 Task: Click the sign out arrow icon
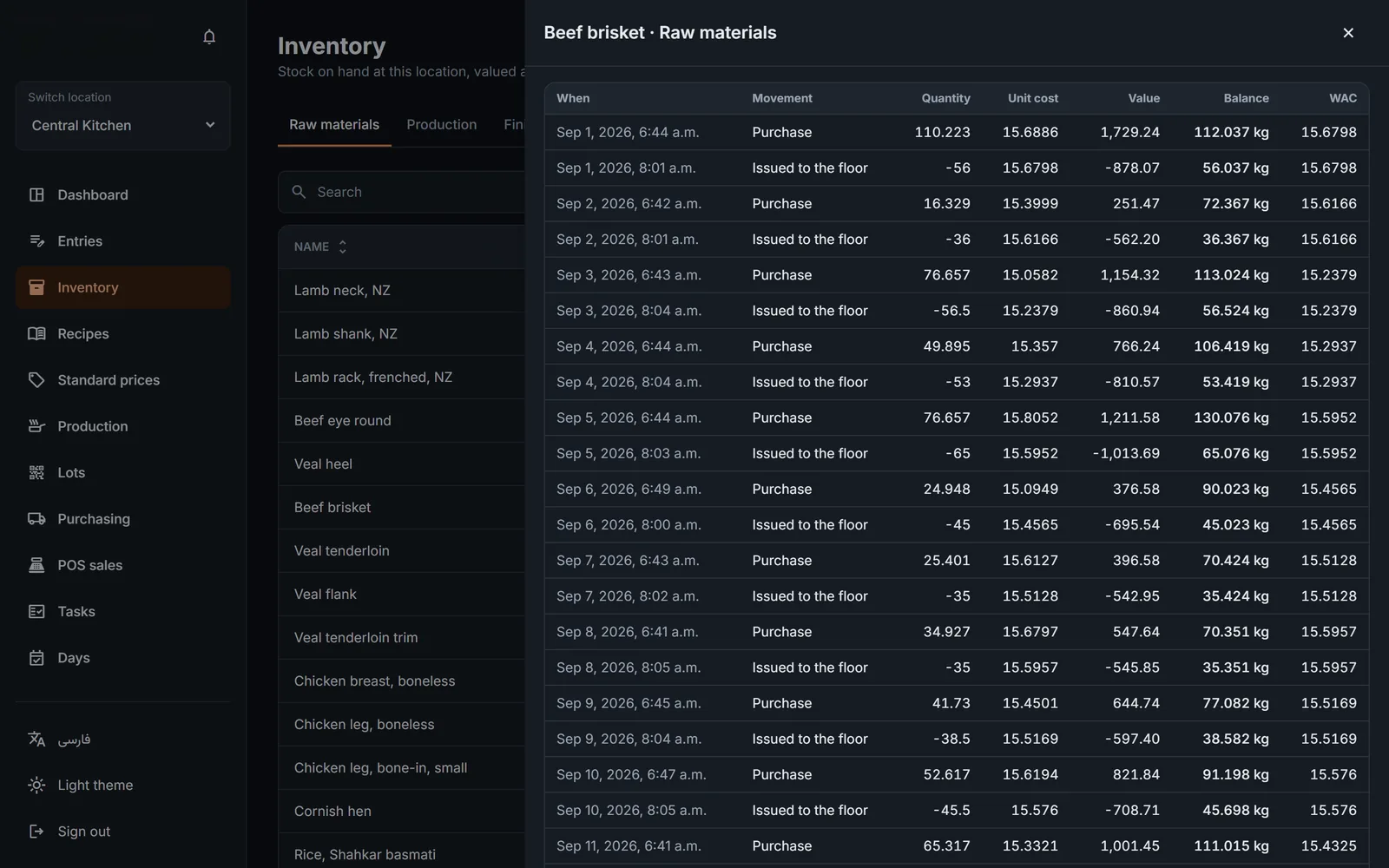coord(36,832)
